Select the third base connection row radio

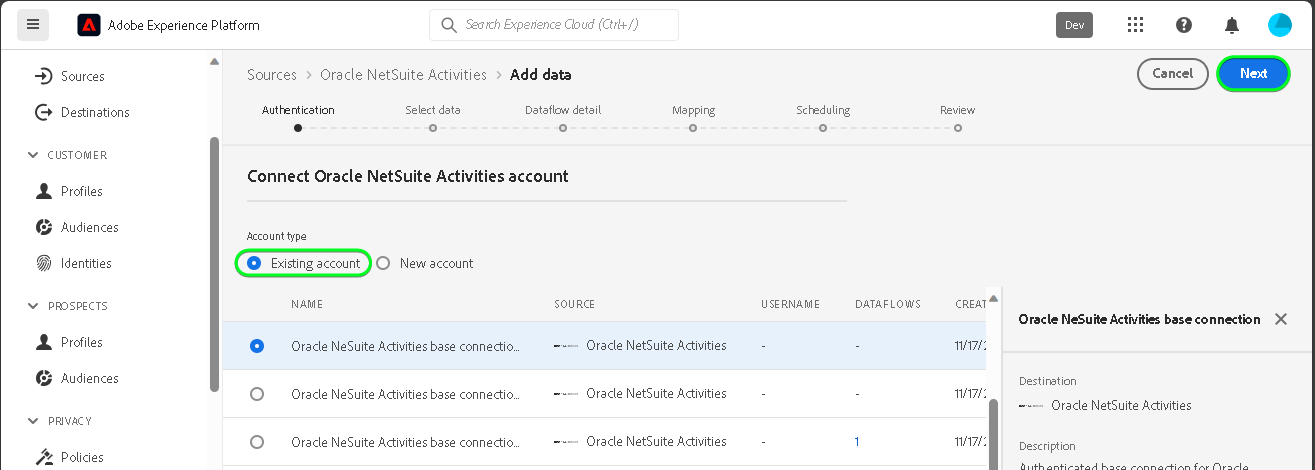(x=257, y=441)
